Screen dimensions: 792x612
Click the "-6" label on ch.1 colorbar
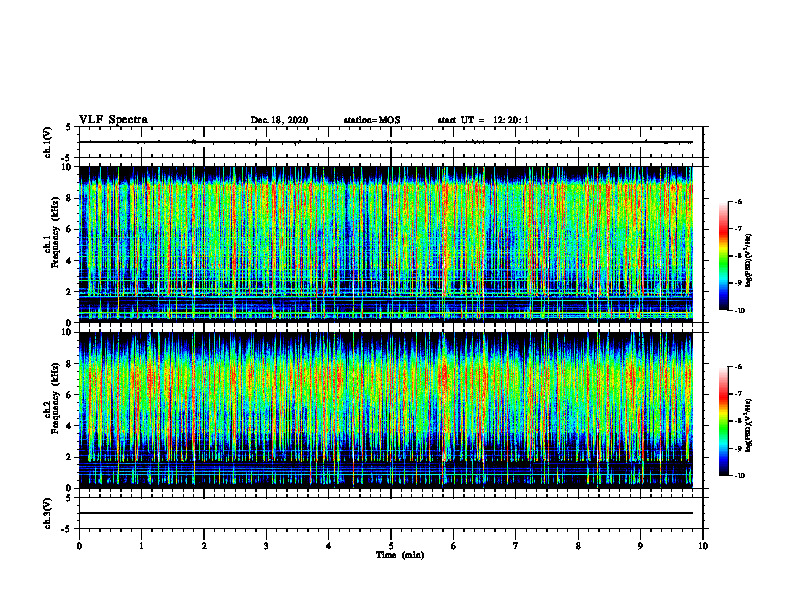pyautogui.click(x=738, y=201)
